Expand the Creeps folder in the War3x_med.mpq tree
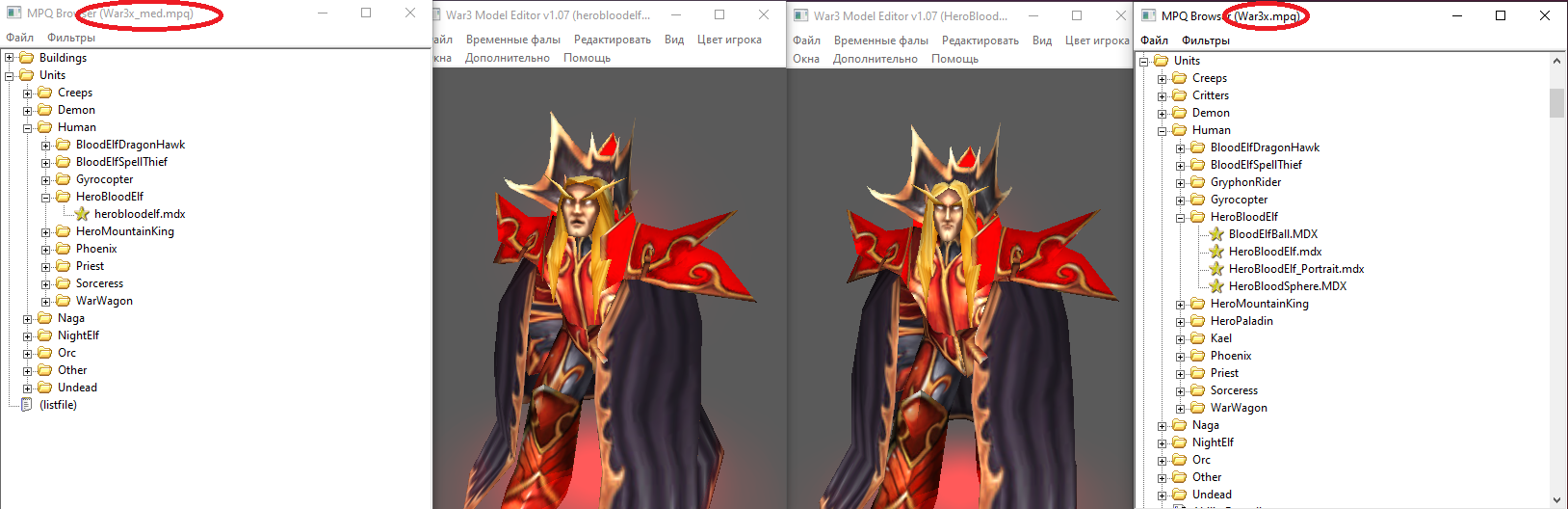This screenshot has width=1568, height=509. tap(28, 94)
